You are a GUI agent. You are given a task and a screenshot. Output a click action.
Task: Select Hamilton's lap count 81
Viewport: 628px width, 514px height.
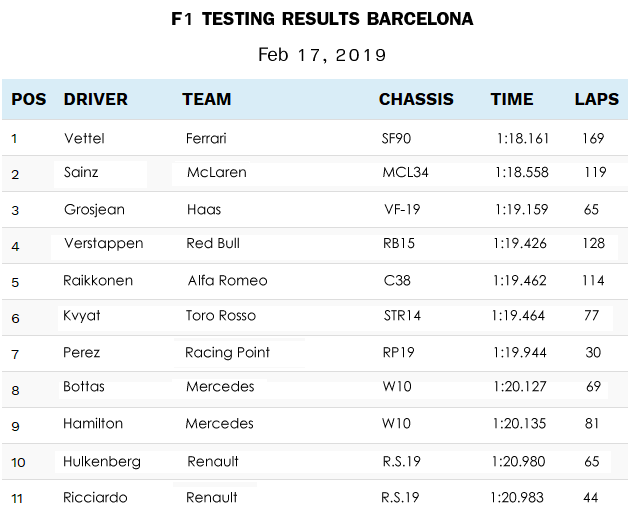pos(592,423)
